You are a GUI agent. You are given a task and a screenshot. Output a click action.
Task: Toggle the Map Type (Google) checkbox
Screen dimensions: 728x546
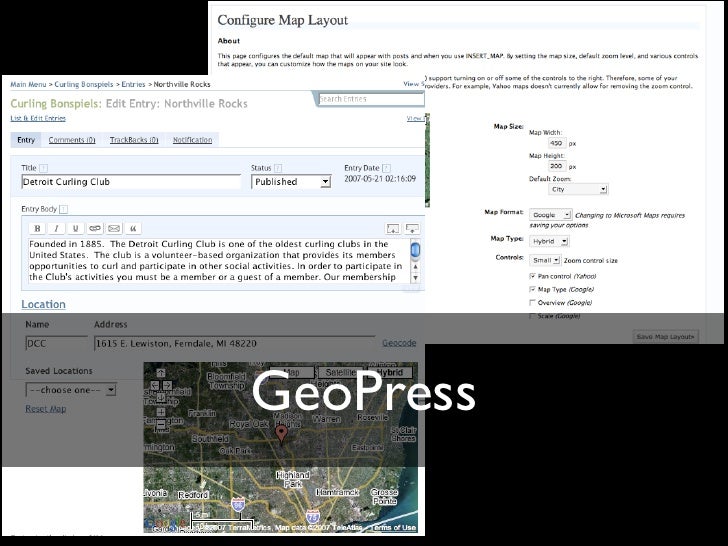click(533, 289)
